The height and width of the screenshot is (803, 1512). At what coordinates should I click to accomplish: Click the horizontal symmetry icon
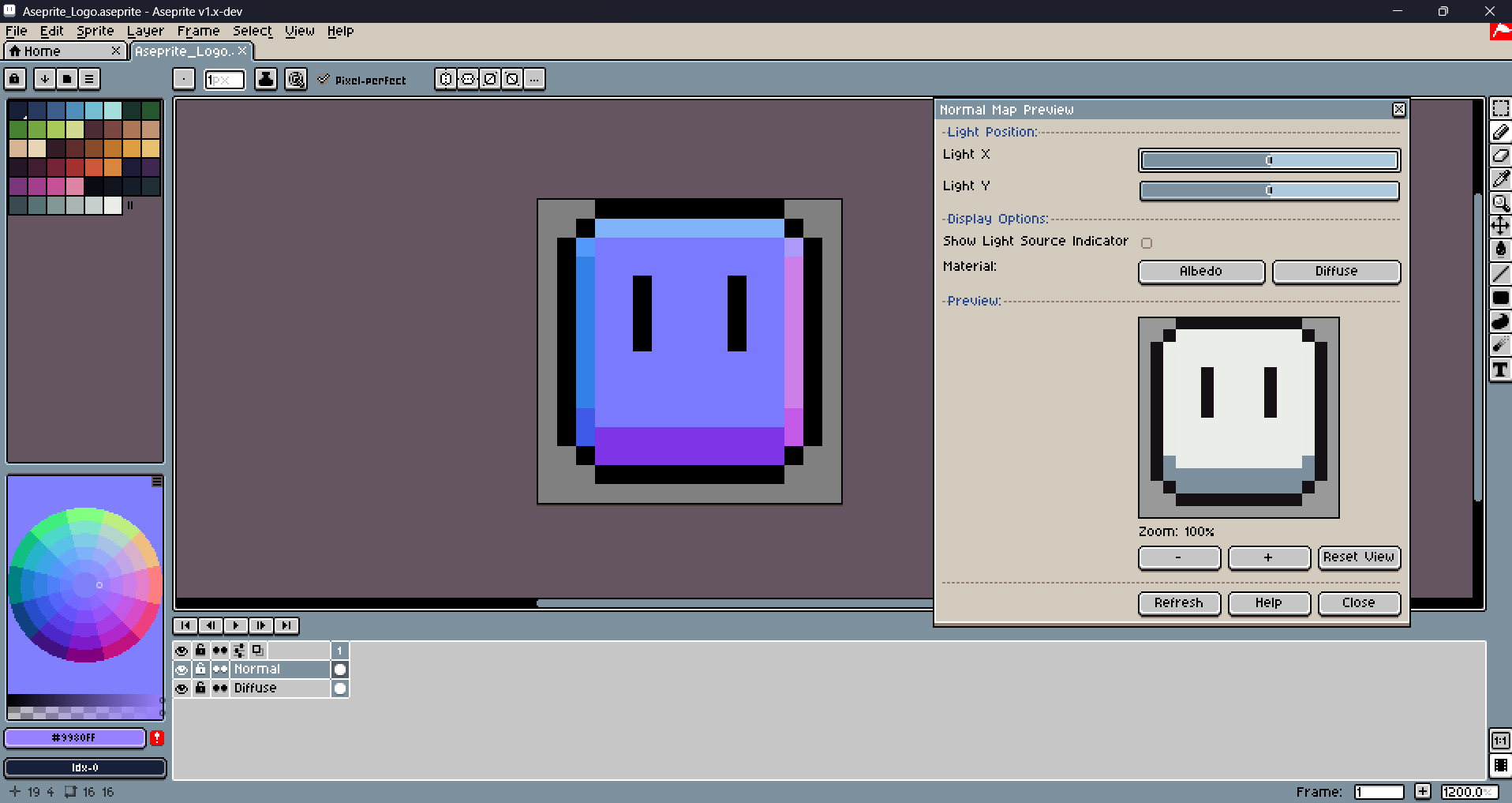(x=446, y=79)
